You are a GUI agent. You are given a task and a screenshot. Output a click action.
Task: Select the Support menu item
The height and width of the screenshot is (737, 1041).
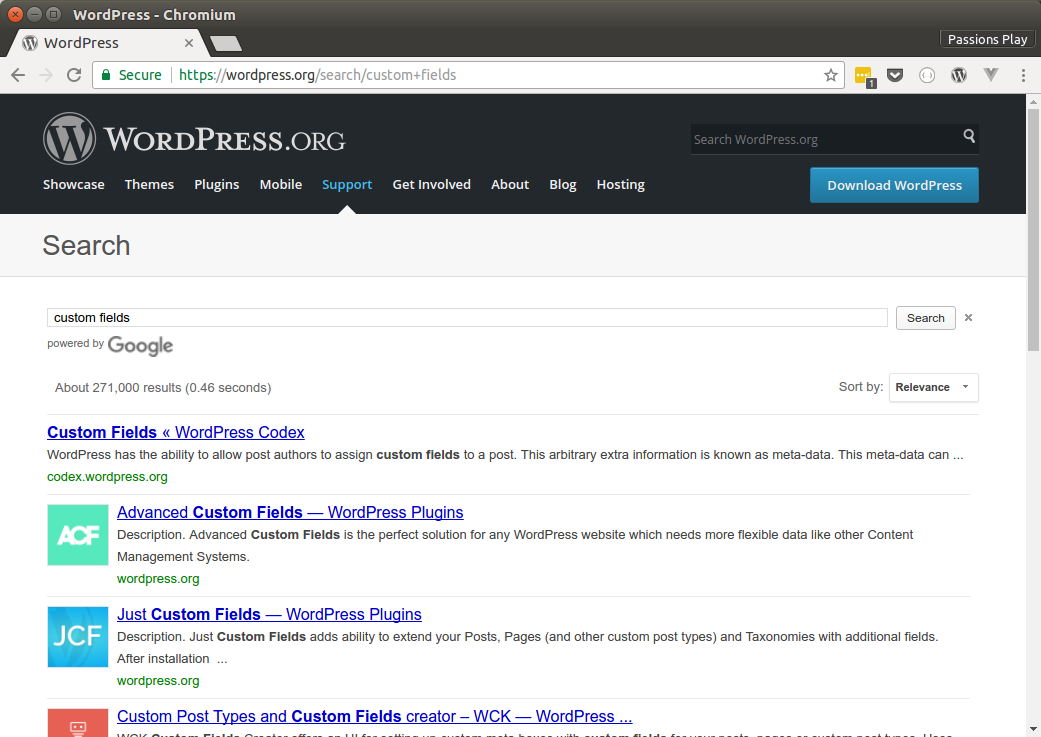tap(347, 185)
